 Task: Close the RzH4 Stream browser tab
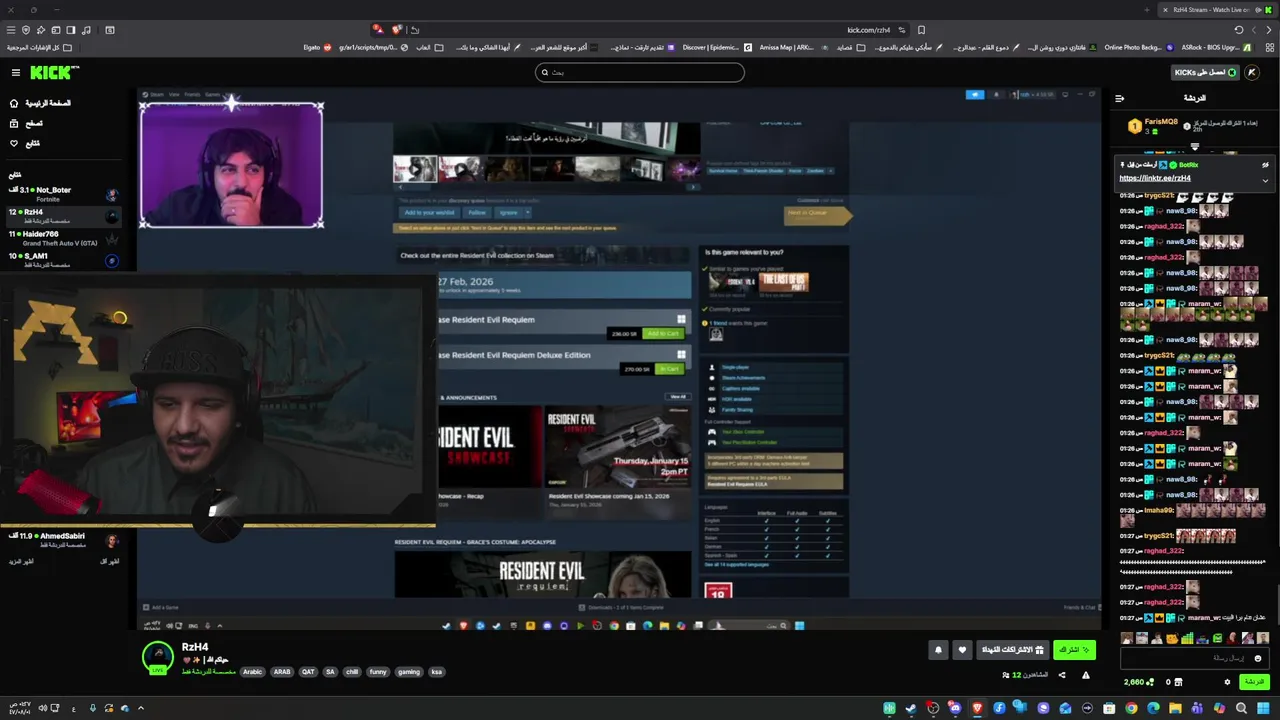[1165, 10]
